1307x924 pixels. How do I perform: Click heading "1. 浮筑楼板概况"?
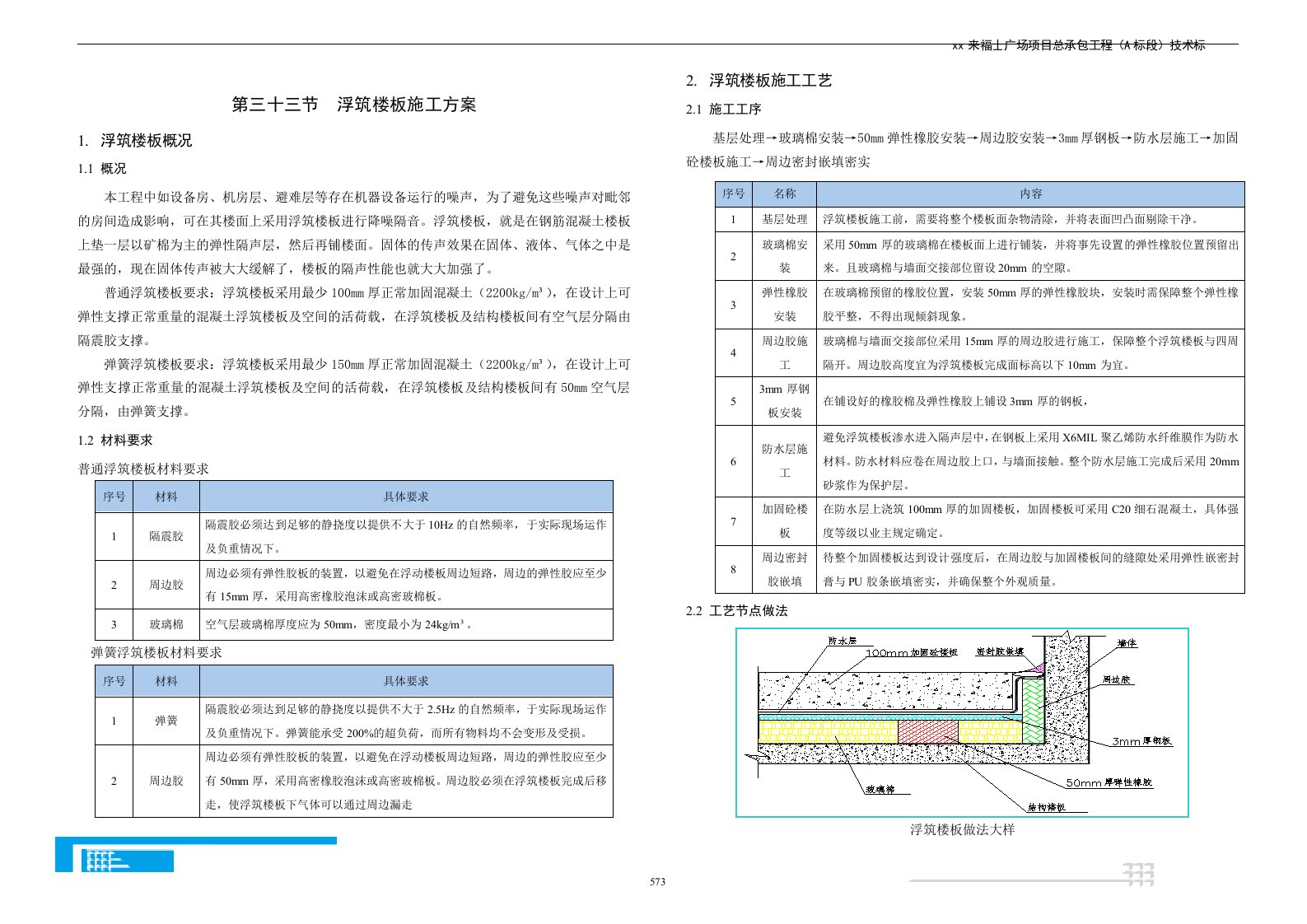pyautogui.click(x=135, y=141)
